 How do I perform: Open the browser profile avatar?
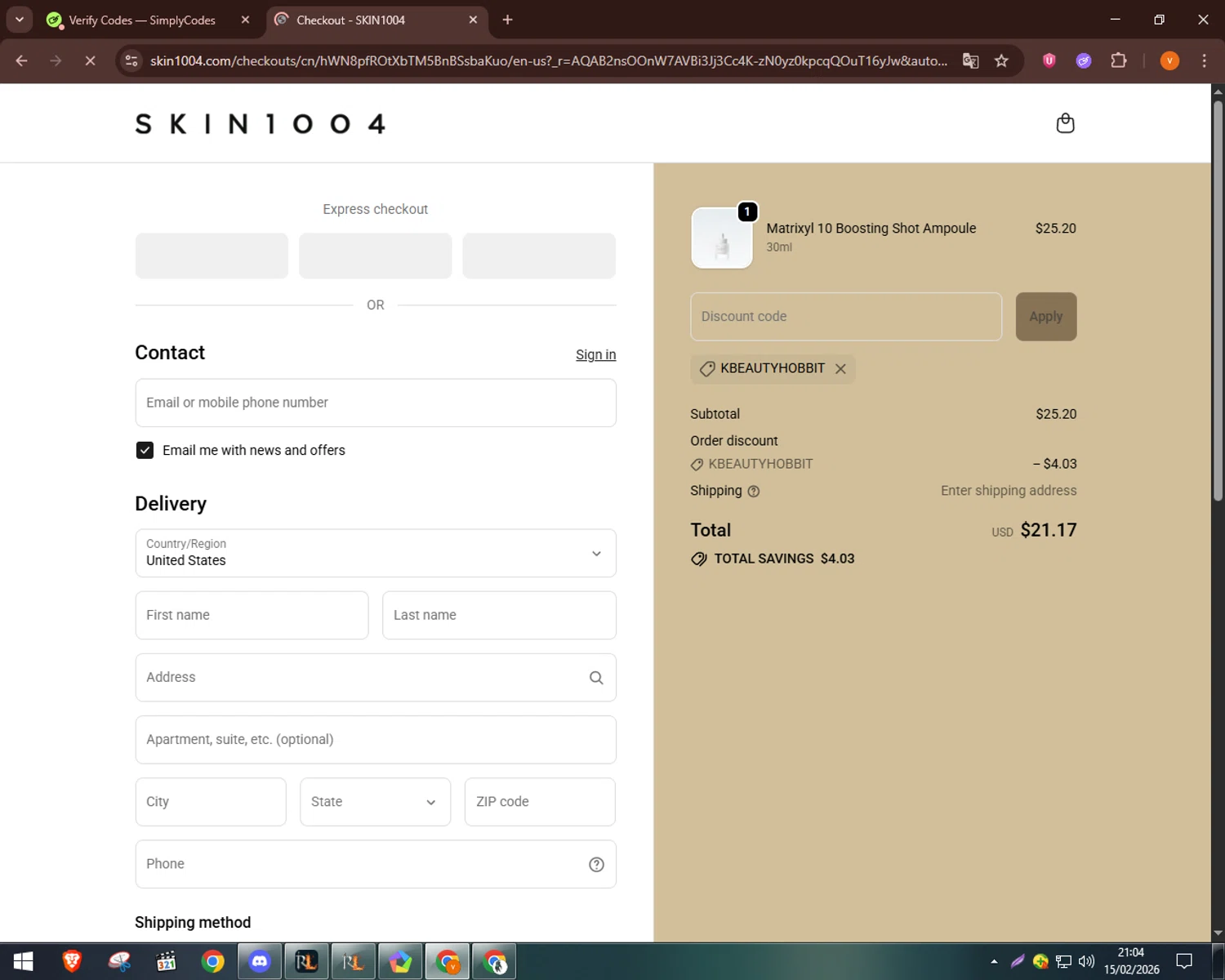click(x=1169, y=60)
